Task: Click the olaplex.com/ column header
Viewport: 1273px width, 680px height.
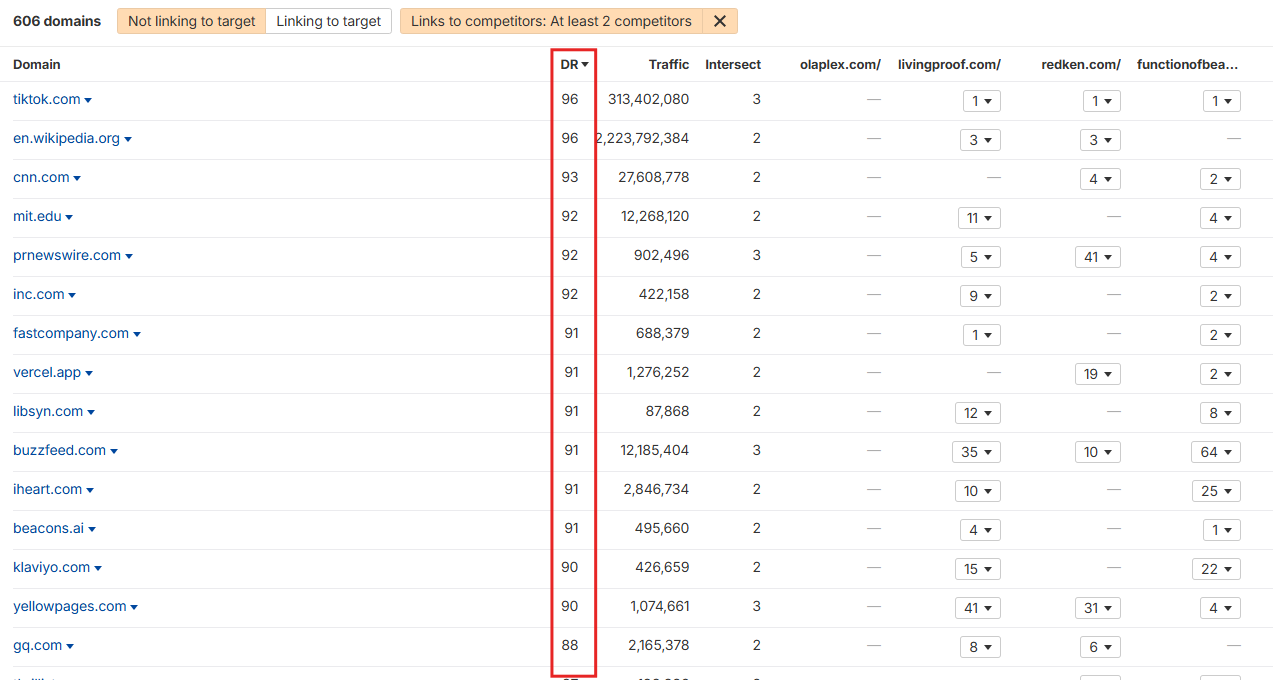Action: (840, 64)
